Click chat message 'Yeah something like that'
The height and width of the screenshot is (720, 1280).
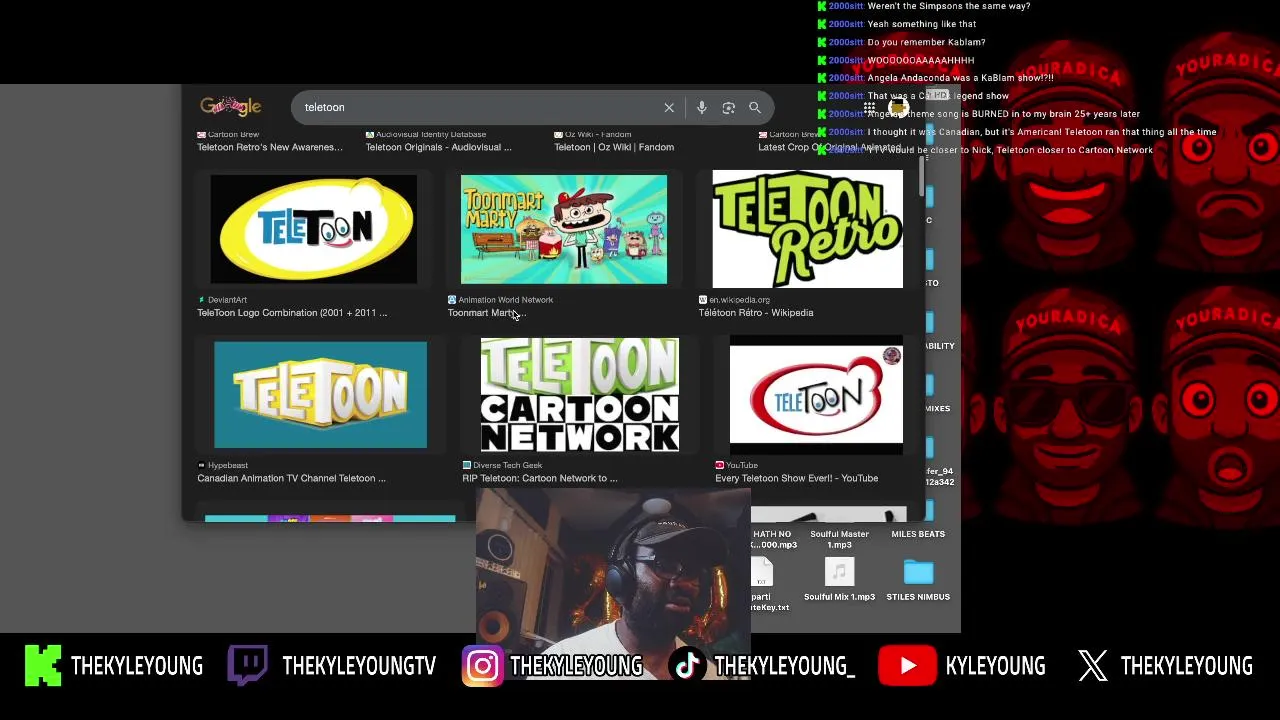[922, 24]
